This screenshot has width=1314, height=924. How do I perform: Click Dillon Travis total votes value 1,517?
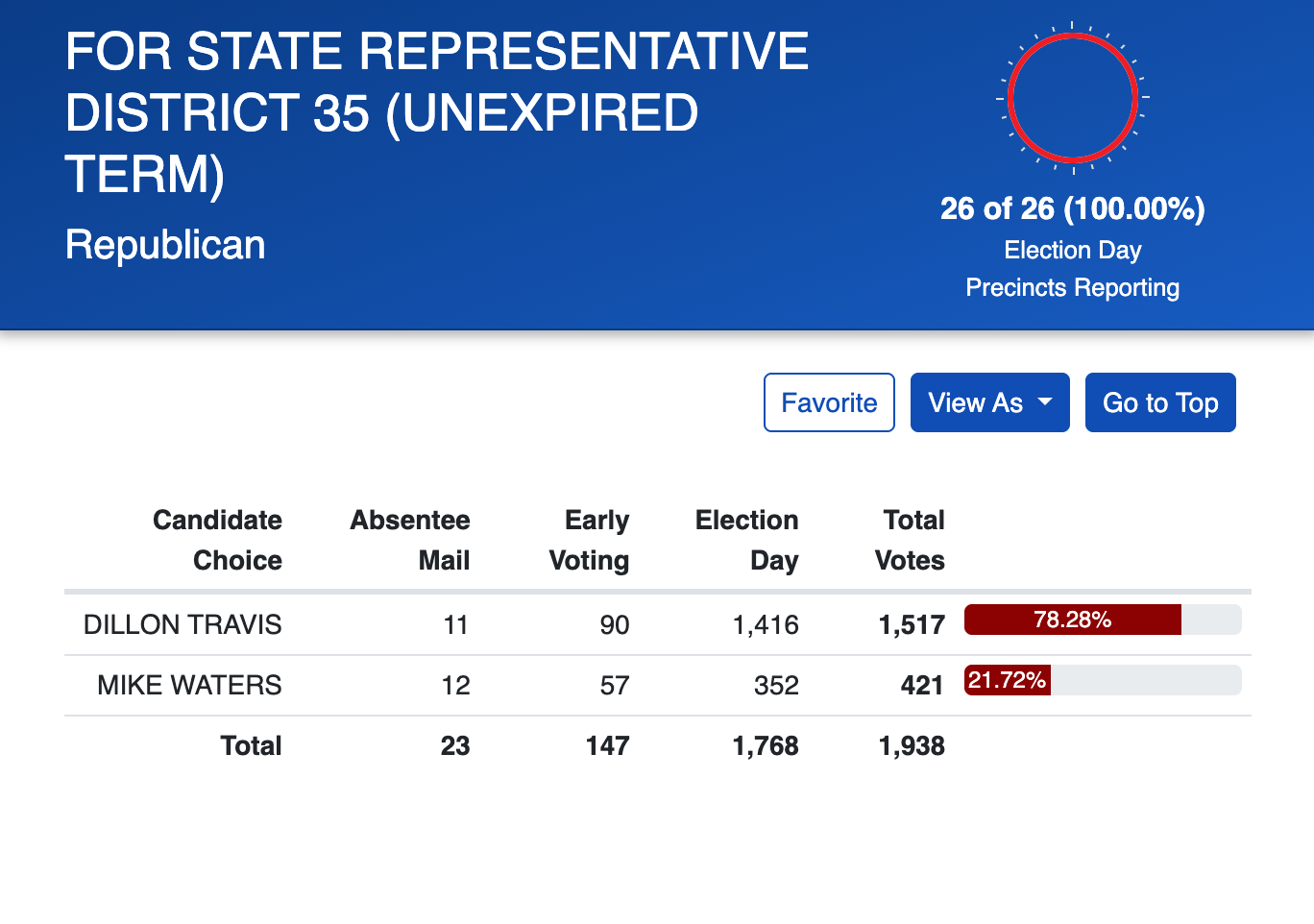point(911,624)
